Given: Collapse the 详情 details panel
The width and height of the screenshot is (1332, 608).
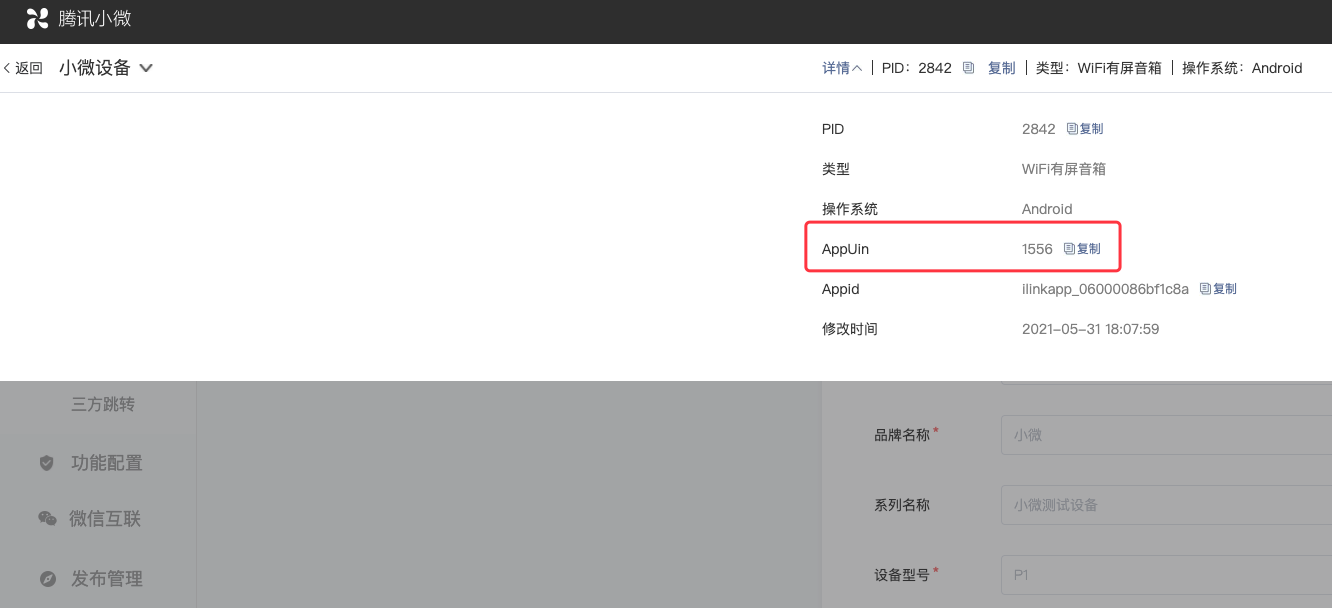Looking at the screenshot, I should (842, 68).
